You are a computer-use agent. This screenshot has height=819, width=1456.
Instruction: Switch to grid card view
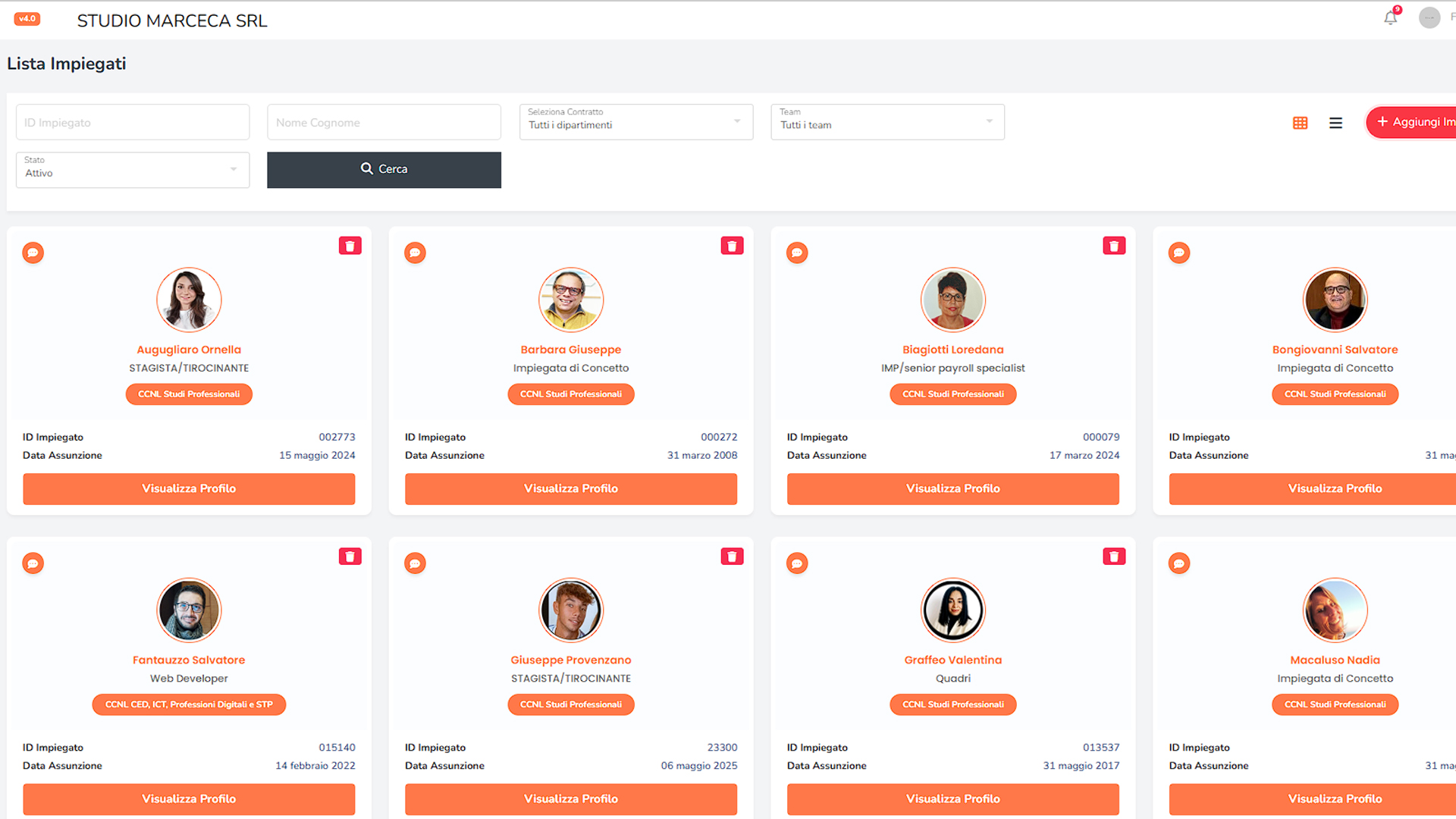point(1300,123)
